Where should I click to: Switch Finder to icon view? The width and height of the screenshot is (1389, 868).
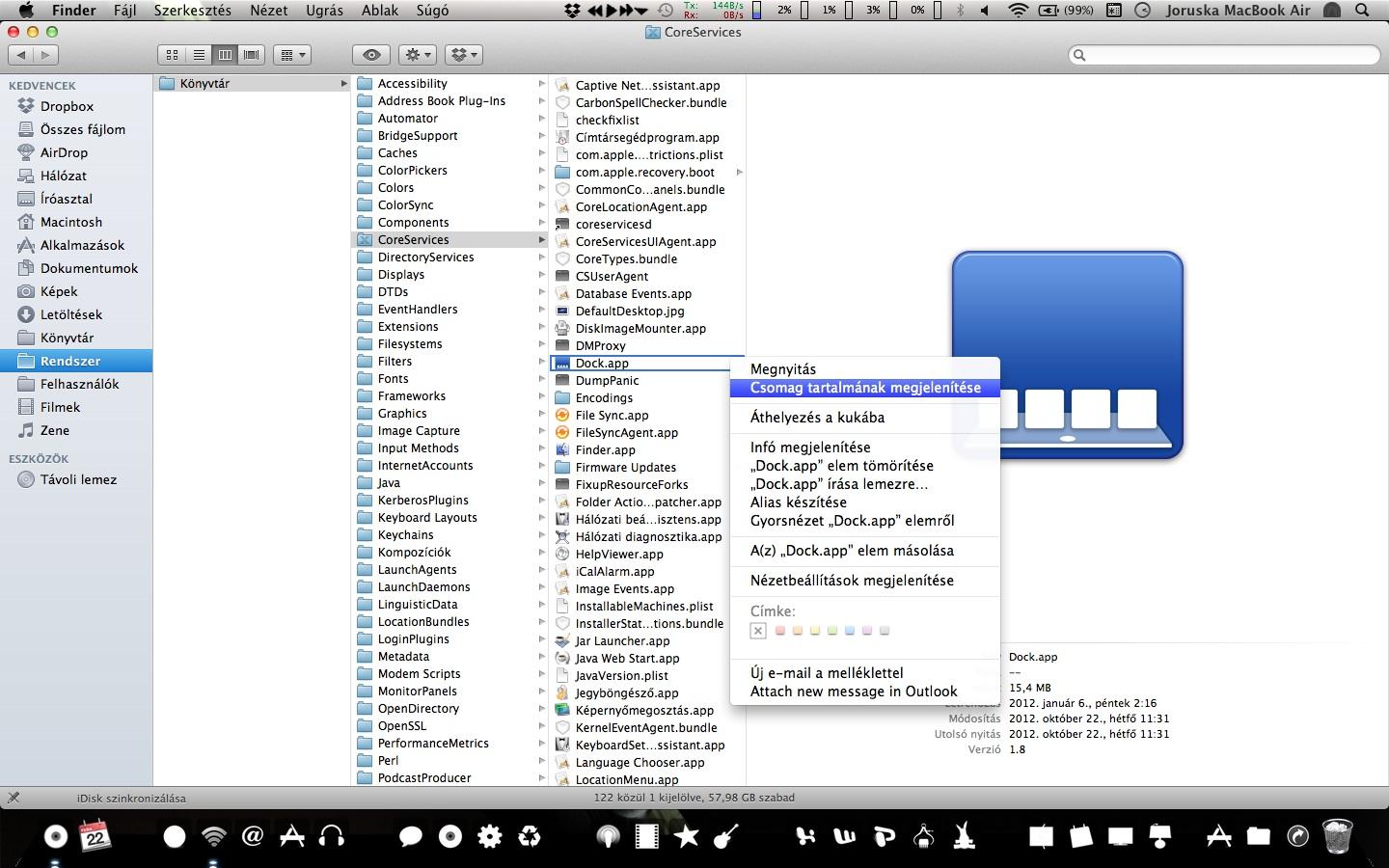coord(172,55)
